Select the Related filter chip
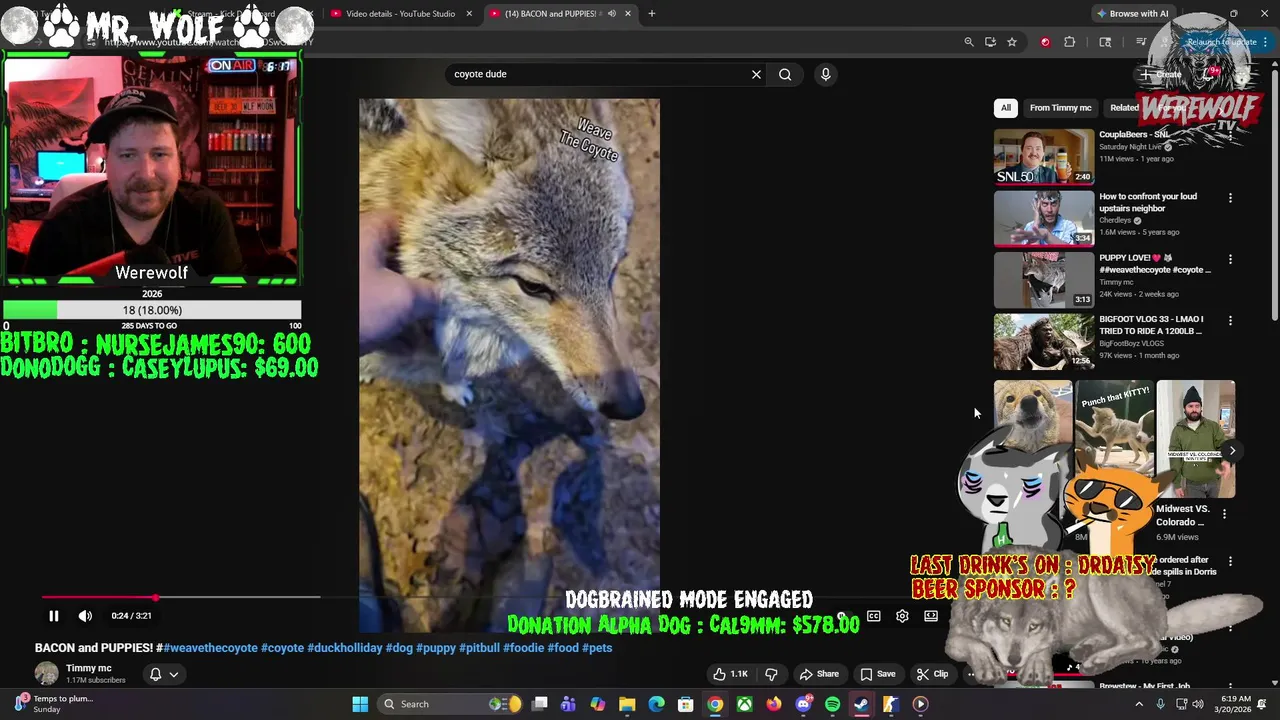This screenshot has height=720, width=1280. pos(1124,108)
